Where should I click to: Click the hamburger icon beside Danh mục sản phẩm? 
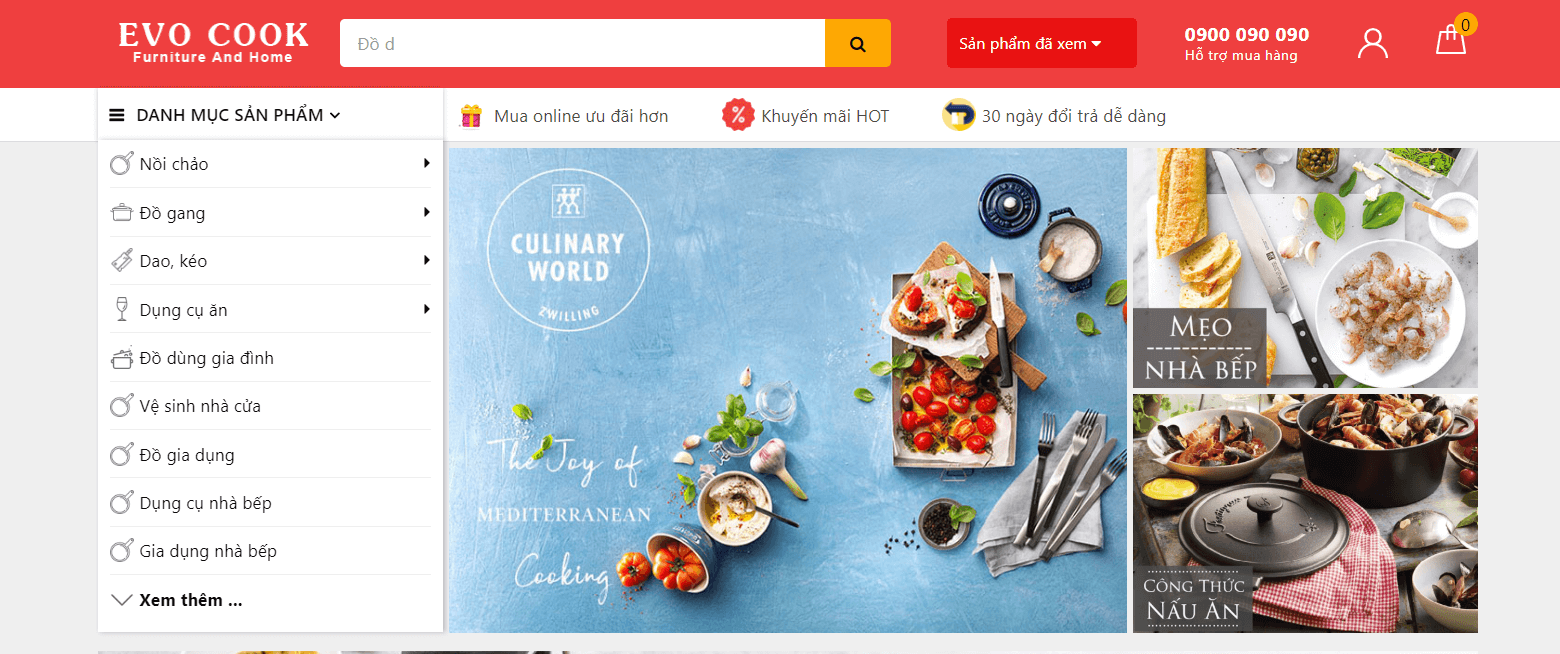point(117,115)
